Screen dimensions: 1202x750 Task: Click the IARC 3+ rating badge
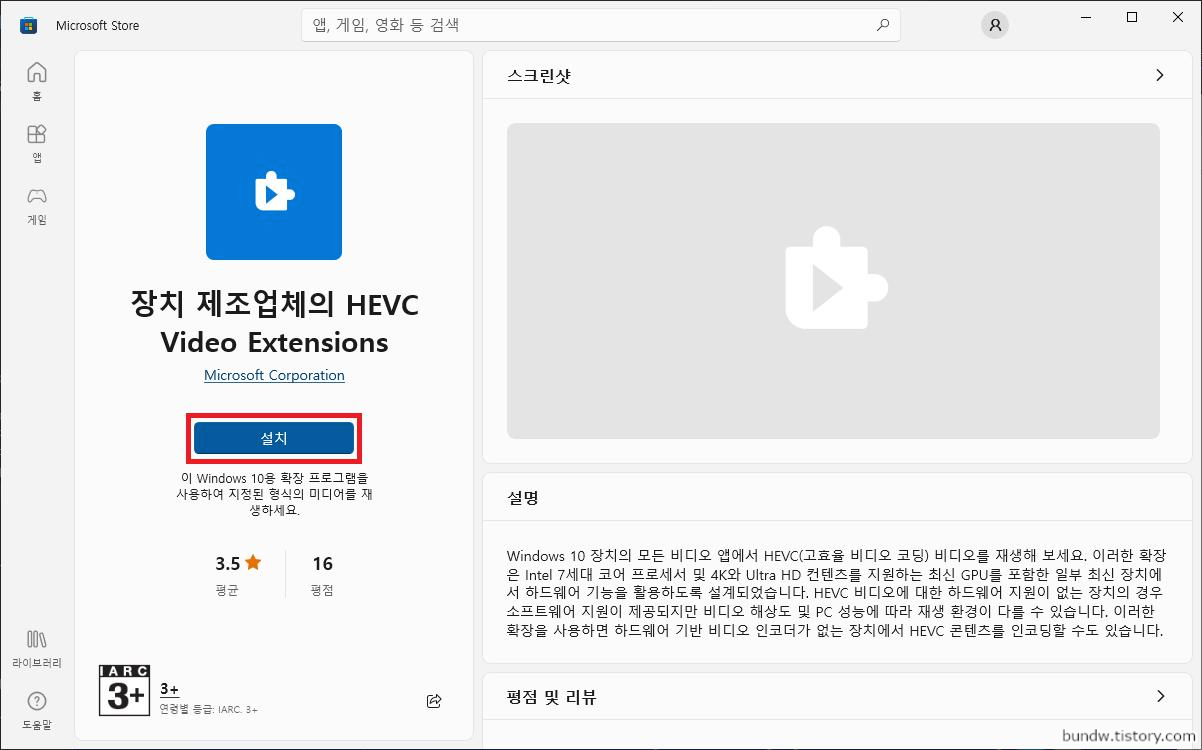click(125, 690)
